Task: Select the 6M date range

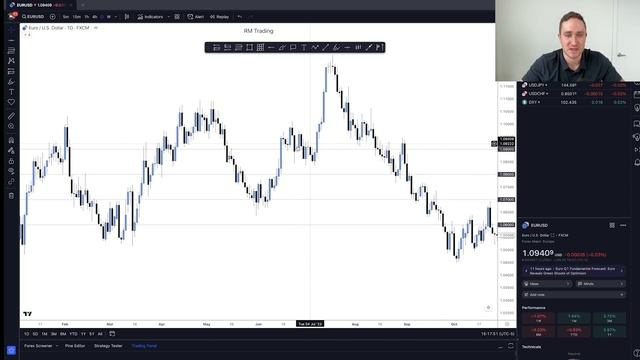Action: 63,334
